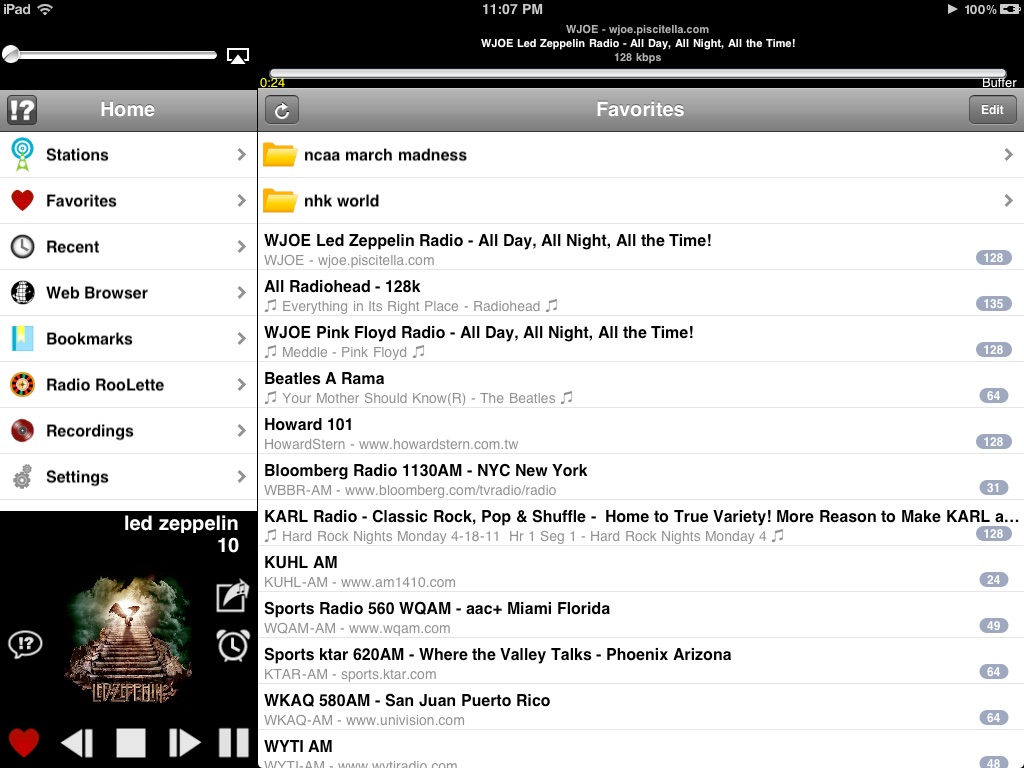Play KUHL AM station
This screenshot has width=1024, height=768.
pos(641,569)
